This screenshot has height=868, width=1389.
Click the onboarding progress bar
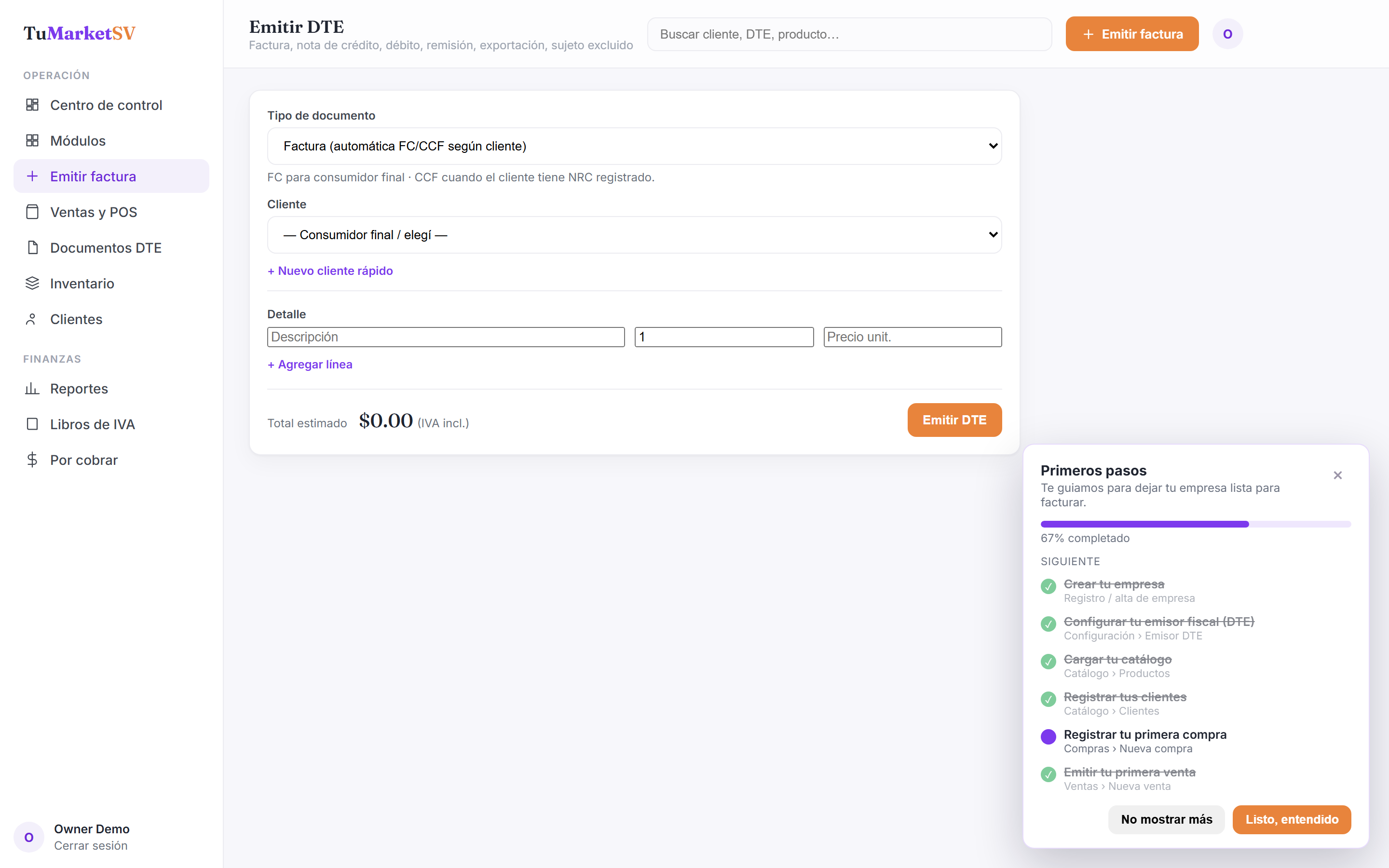click(x=1196, y=524)
